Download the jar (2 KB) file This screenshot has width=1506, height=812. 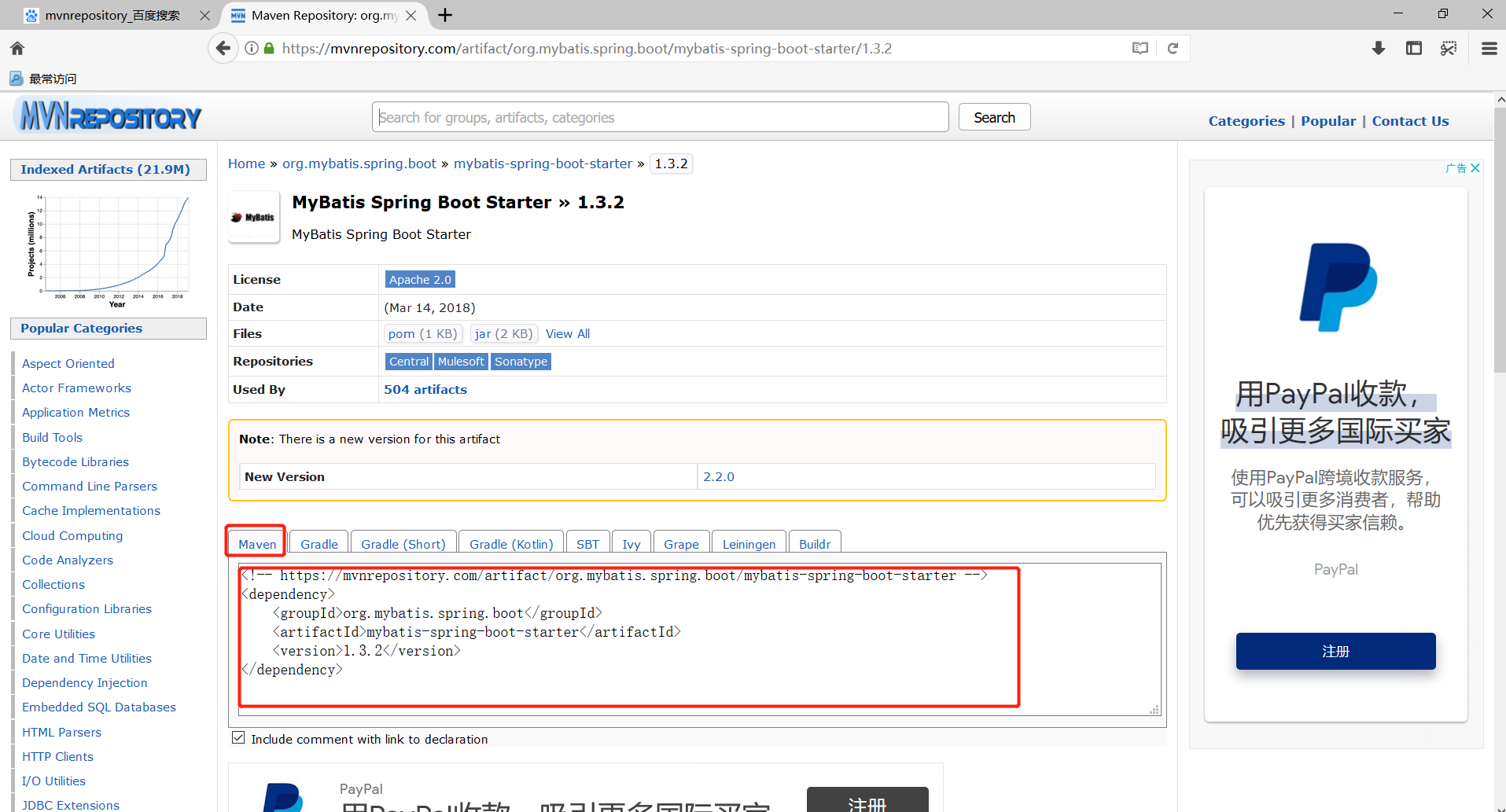[x=503, y=333]
